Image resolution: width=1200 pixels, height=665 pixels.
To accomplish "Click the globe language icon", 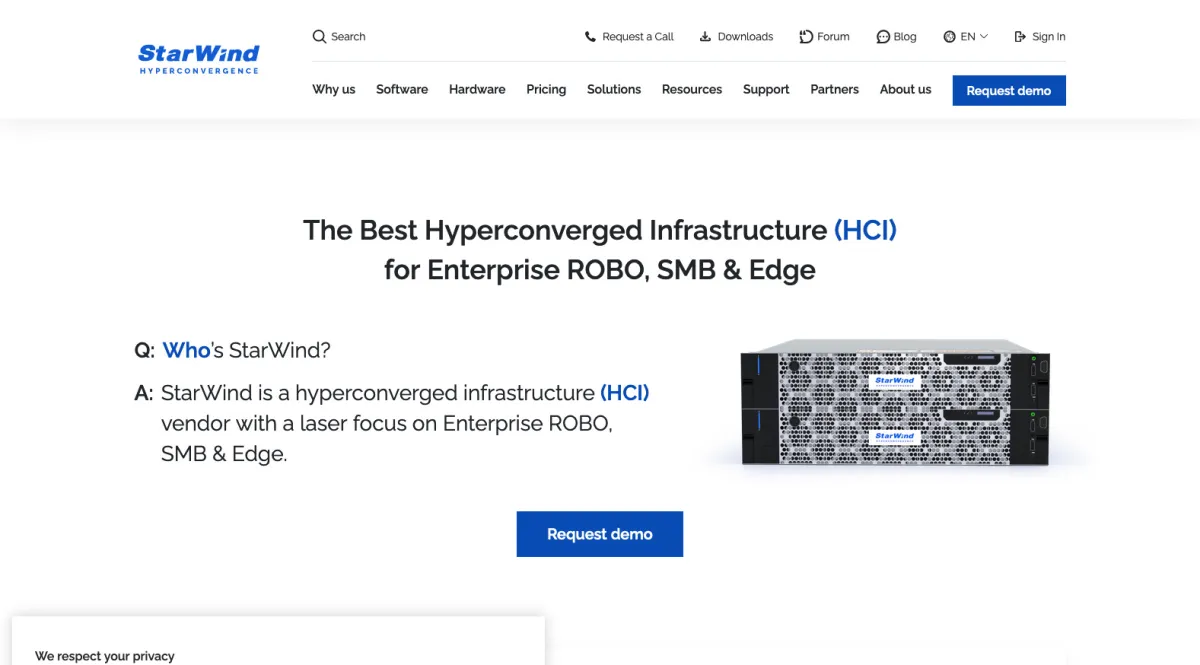I will [x=950, y=37].
